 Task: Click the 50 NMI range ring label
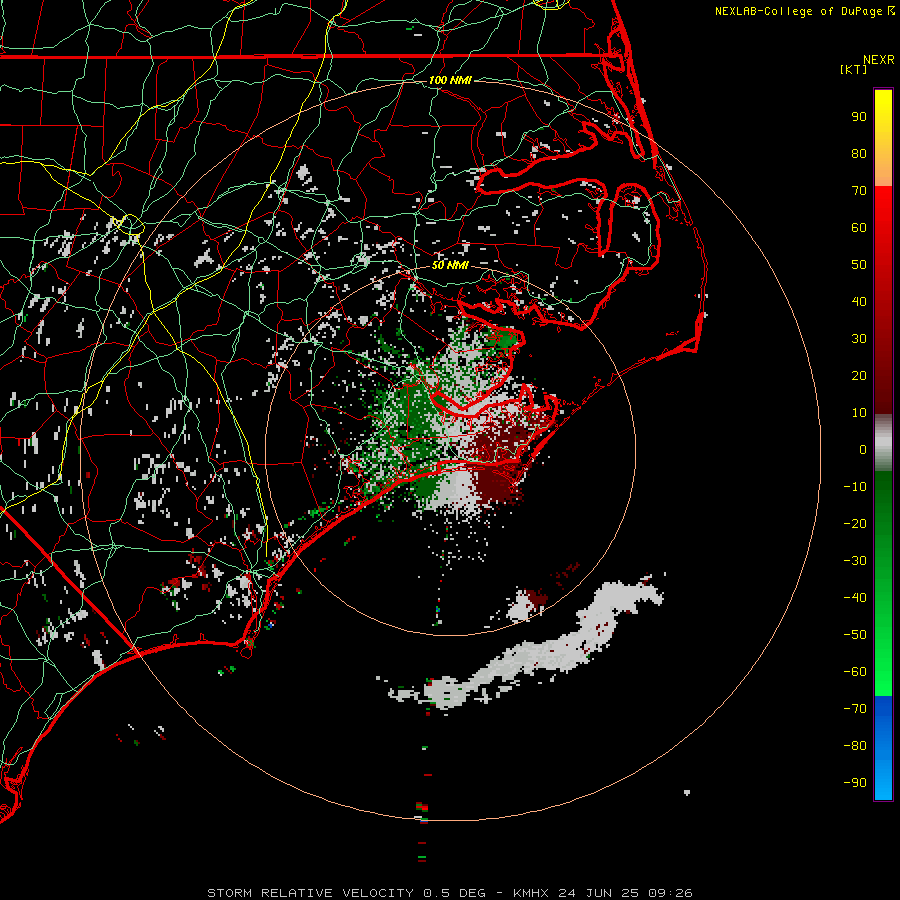(450, 265)
